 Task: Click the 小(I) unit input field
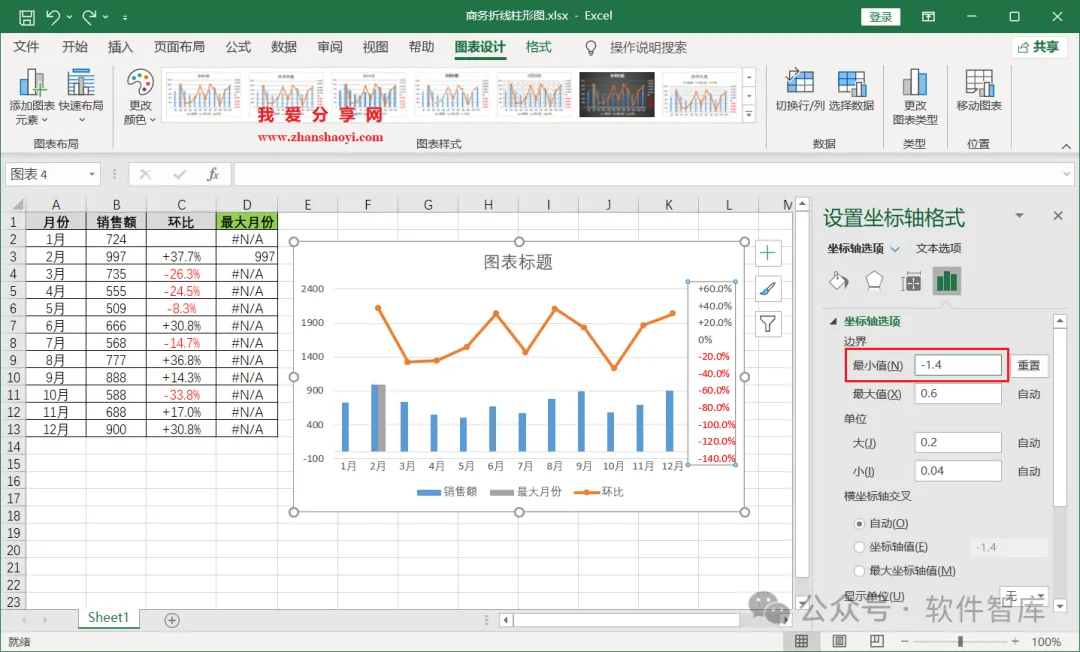(x=958, y=471)
